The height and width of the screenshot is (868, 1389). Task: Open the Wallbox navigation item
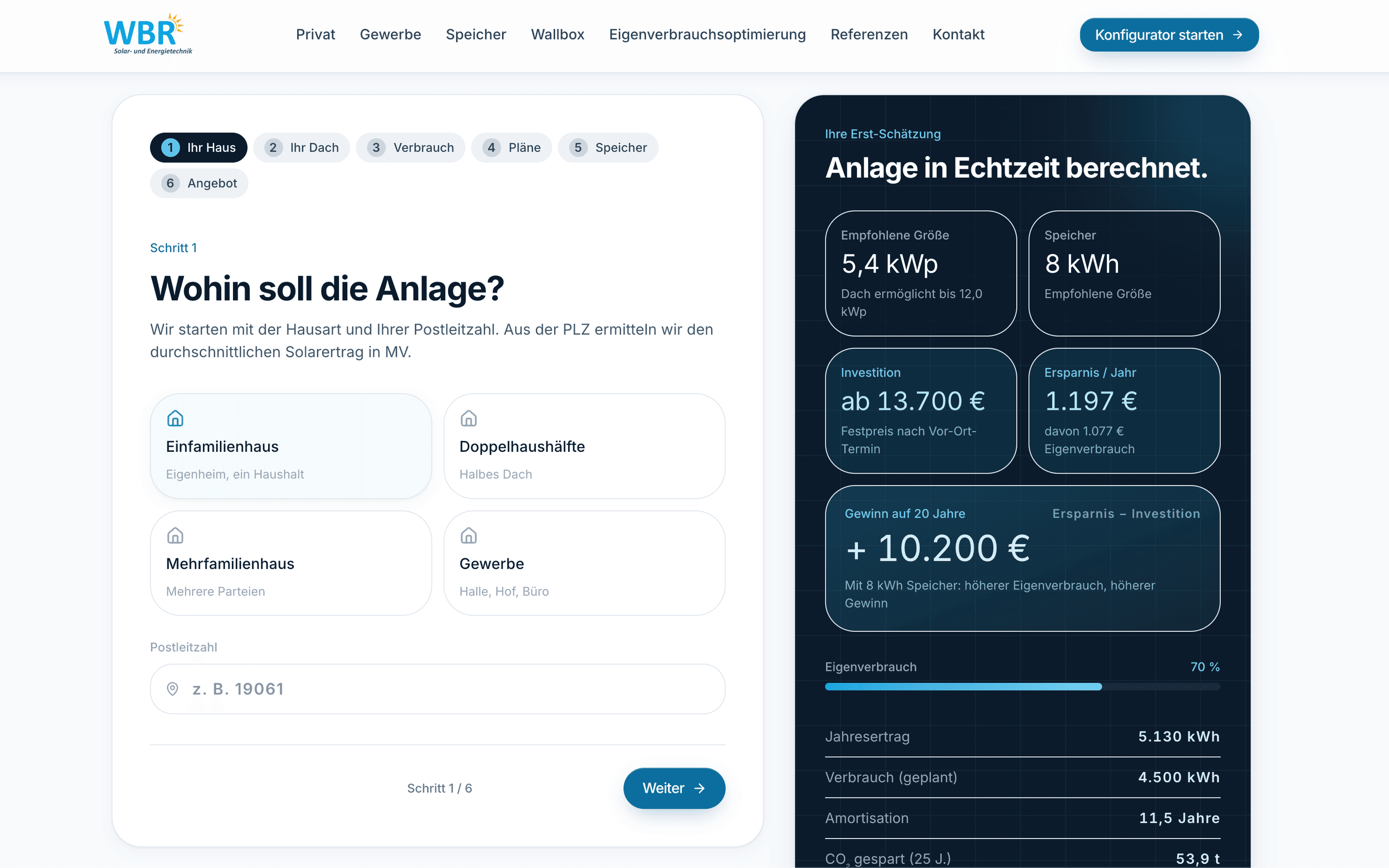pos(558,34)
